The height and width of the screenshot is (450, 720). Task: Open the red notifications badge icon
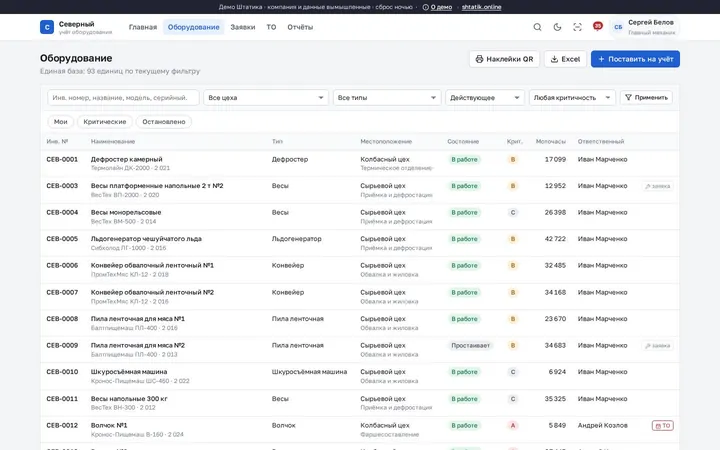pyautogui.click(x=597, y=26)
